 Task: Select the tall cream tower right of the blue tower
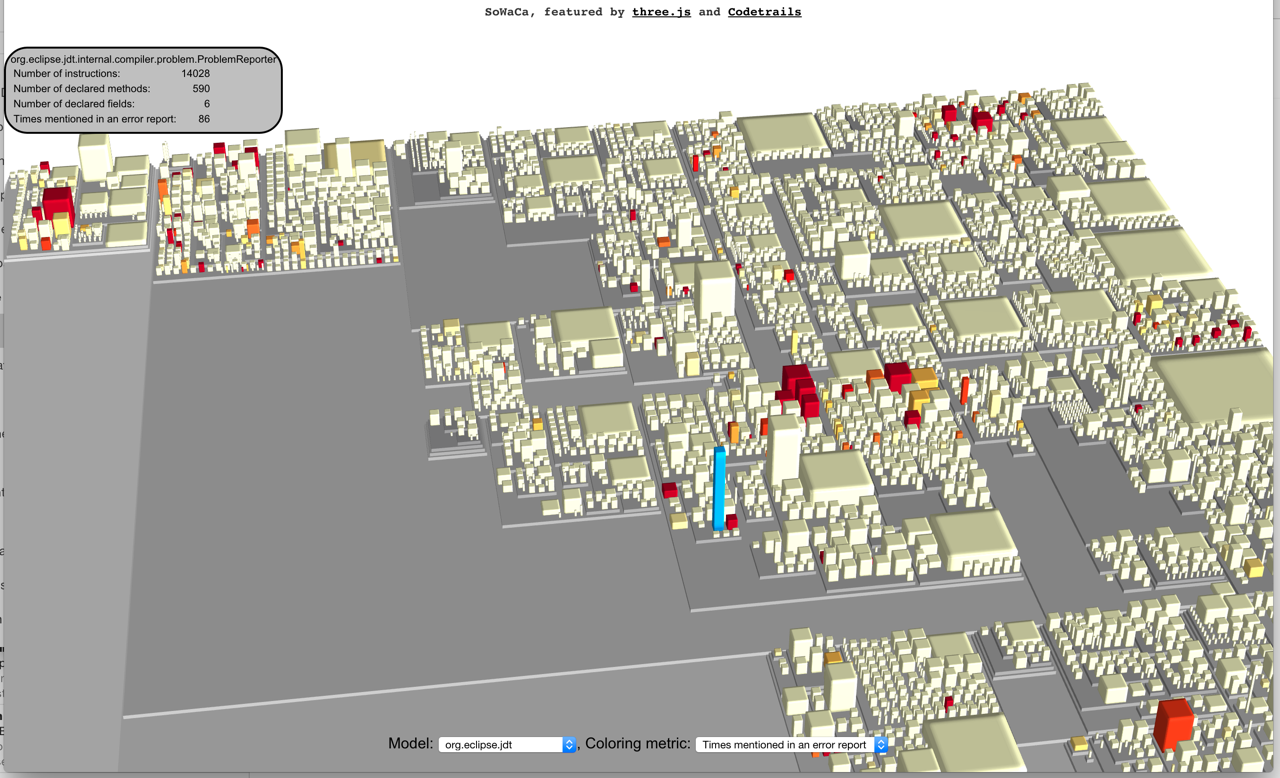click(785, 450)
